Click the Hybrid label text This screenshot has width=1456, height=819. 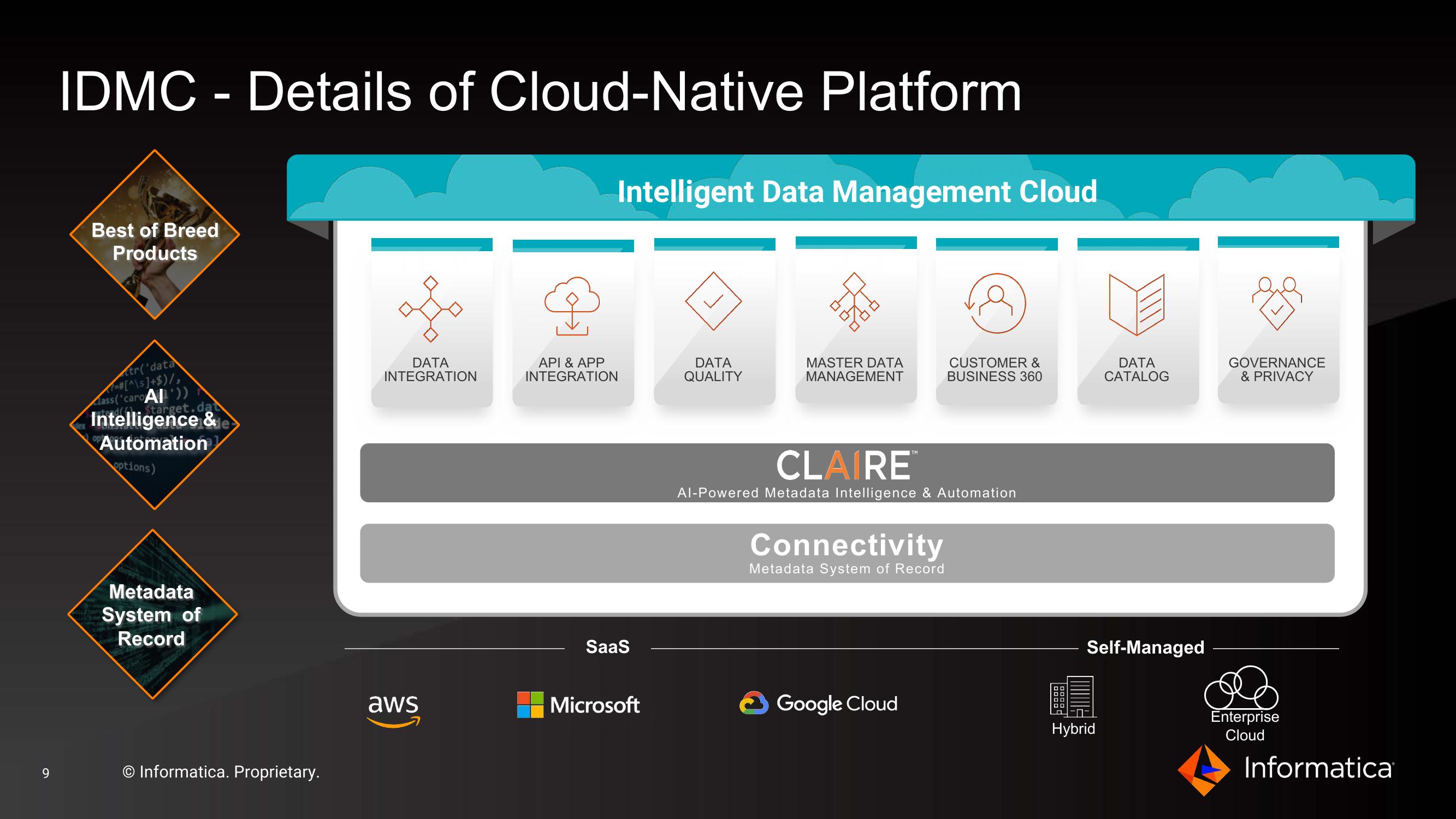pos(1073,728)
